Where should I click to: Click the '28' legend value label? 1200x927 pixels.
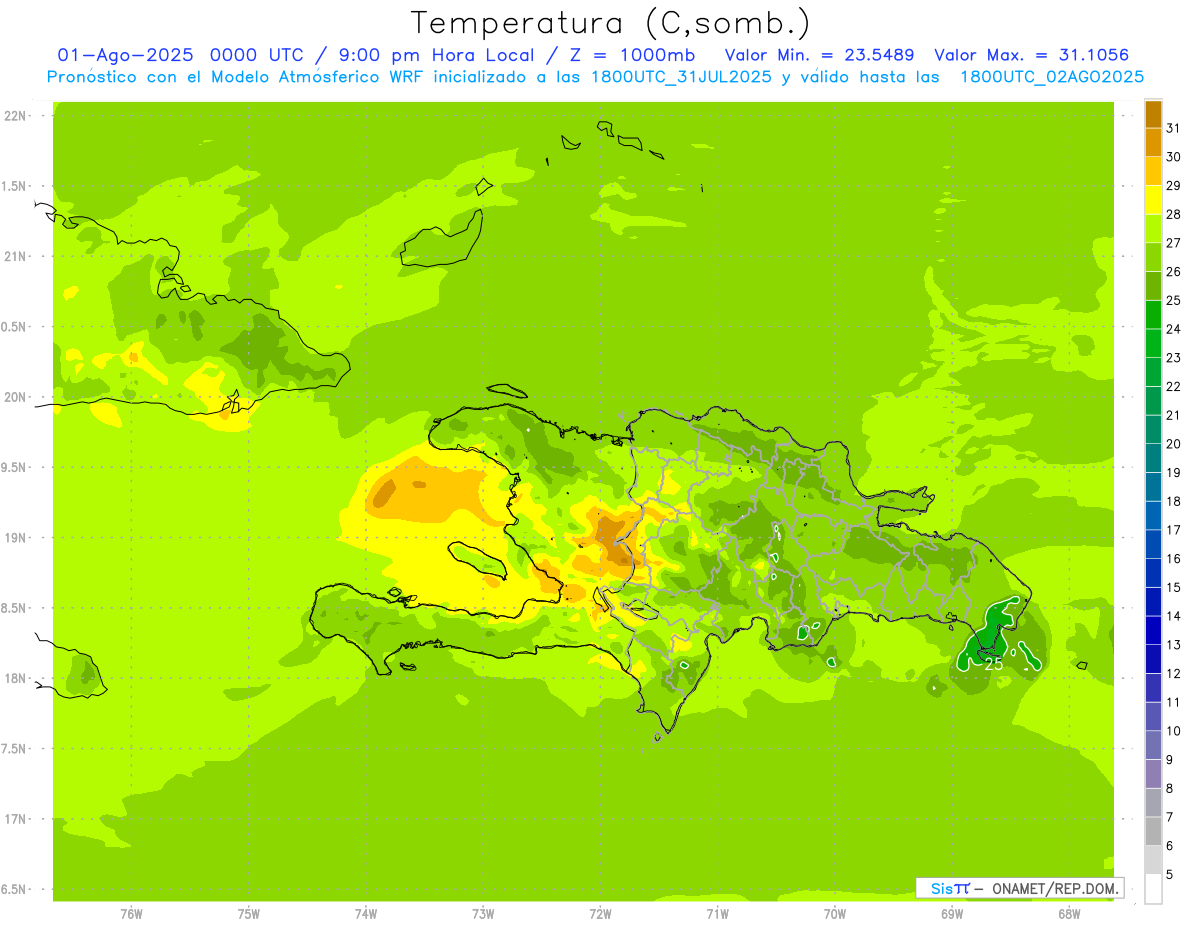1173,214
